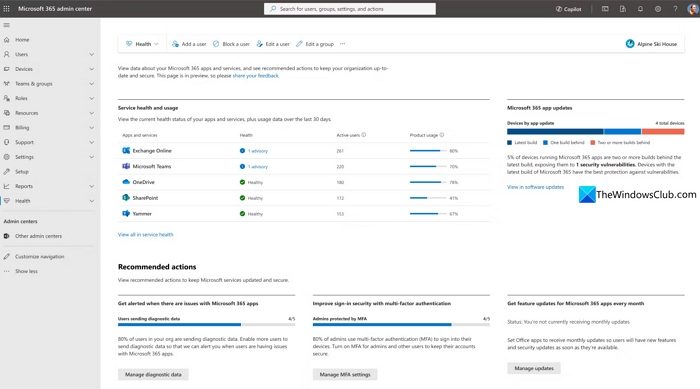The width and height of the screenshot is (700, 389).
Task: Click the Other admin centers icon
Action: tap(7, 236)
